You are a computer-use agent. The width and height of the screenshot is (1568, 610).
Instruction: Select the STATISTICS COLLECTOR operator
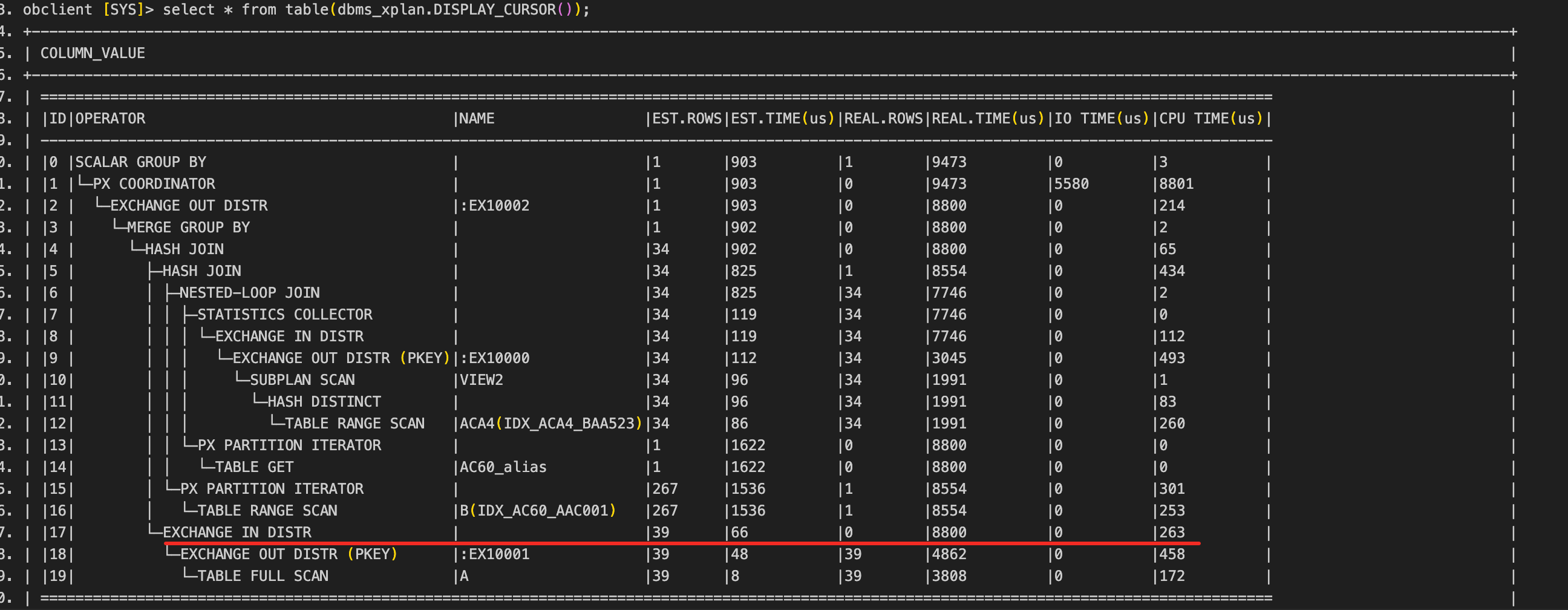coord(285,315)
